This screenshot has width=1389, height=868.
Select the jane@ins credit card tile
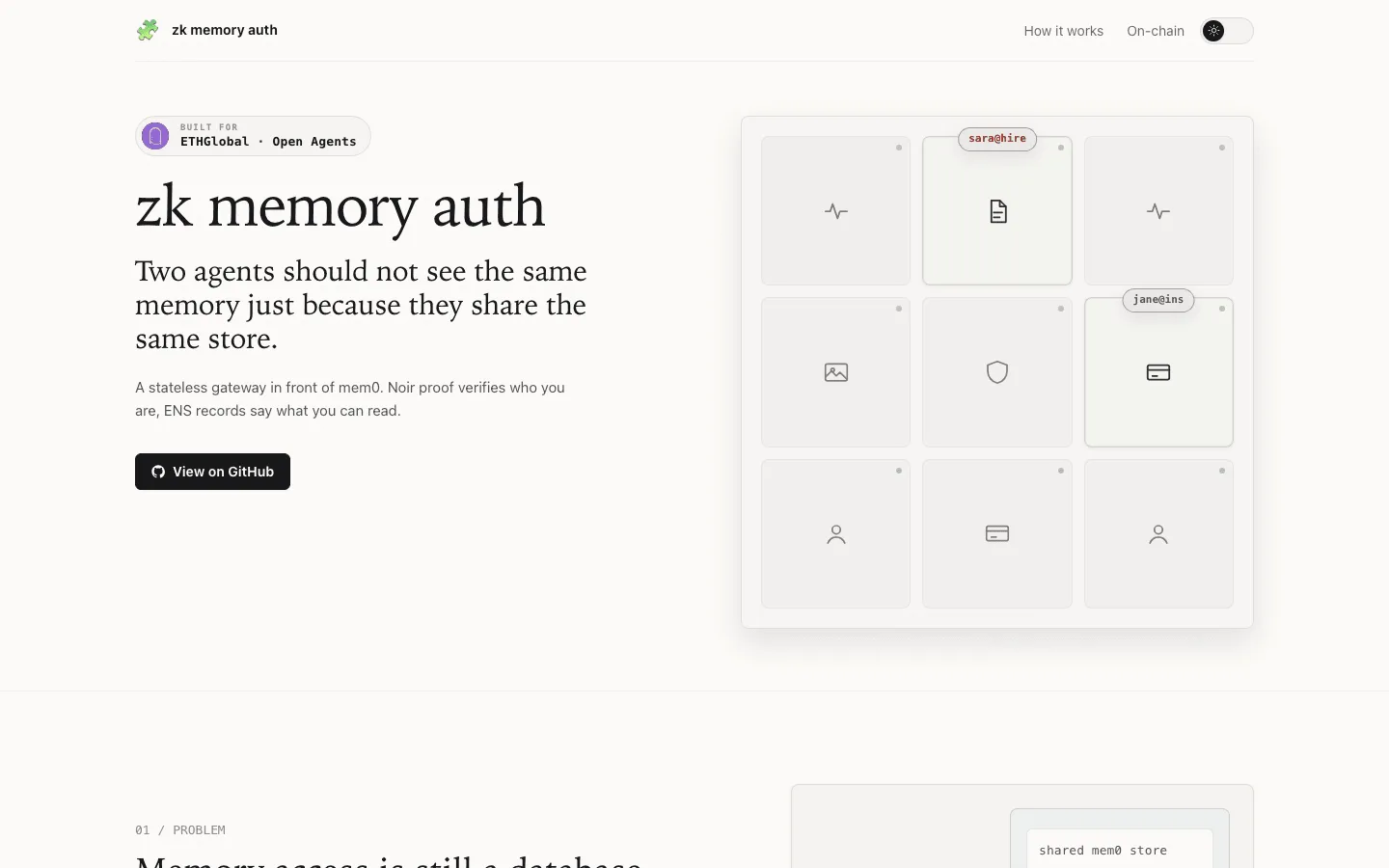pos(1158,372)
